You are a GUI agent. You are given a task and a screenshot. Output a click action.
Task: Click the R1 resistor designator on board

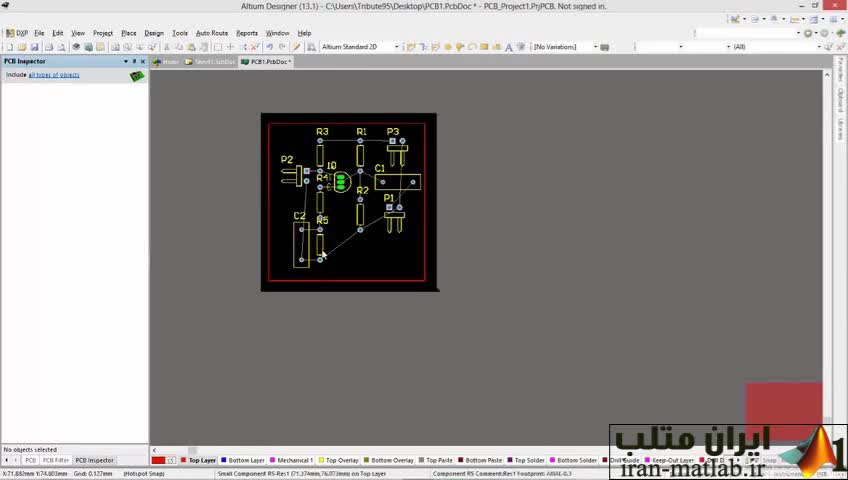point(361,131)
